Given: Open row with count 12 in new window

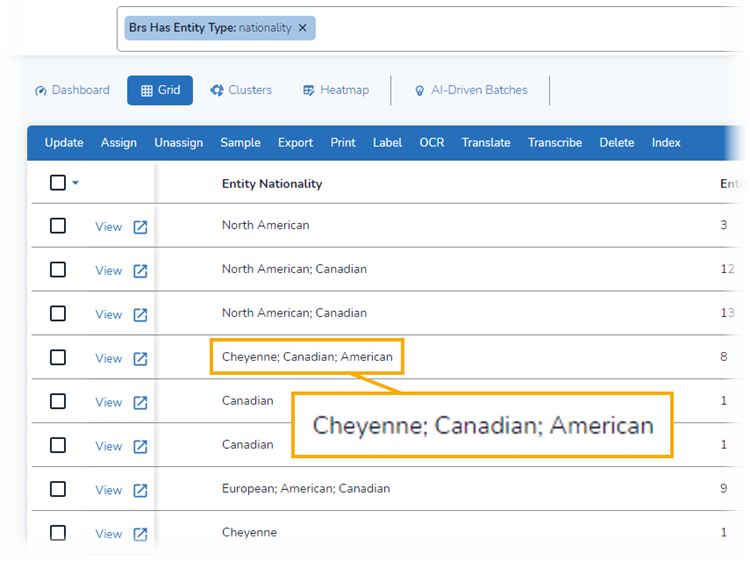Looking at the screenshot, I should 140,271.
